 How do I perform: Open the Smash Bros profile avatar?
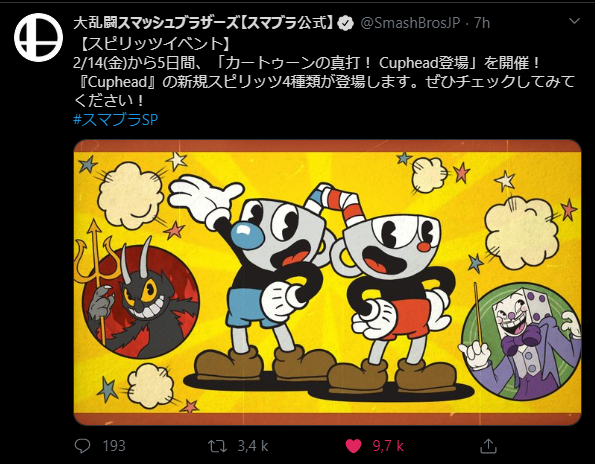[x=38, y=38]
